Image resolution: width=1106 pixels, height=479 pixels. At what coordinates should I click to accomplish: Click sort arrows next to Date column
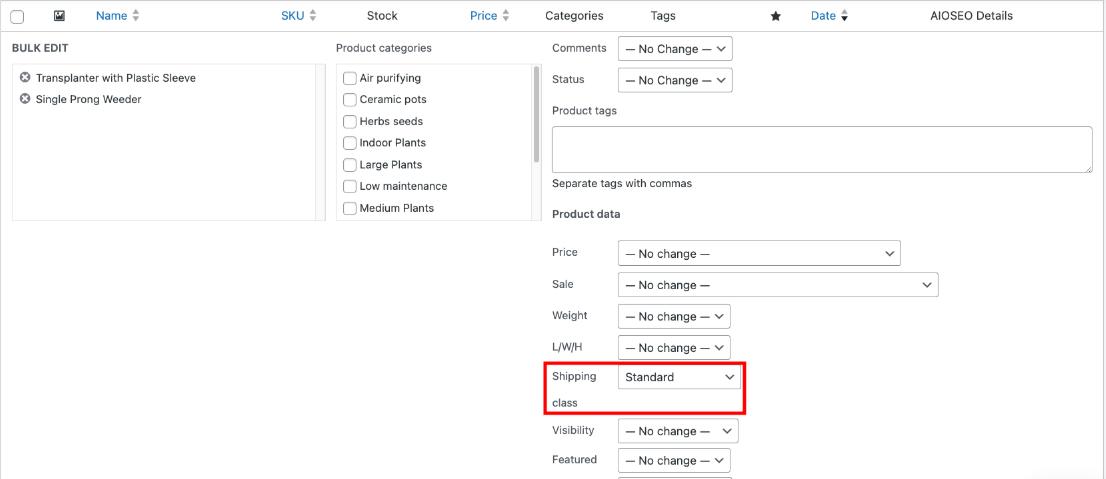(844, 16)
